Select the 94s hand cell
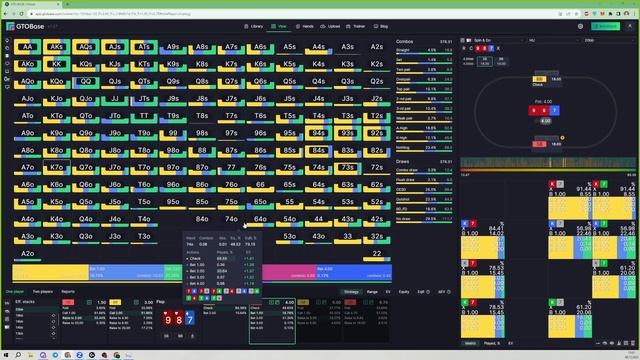 [318, 133]
